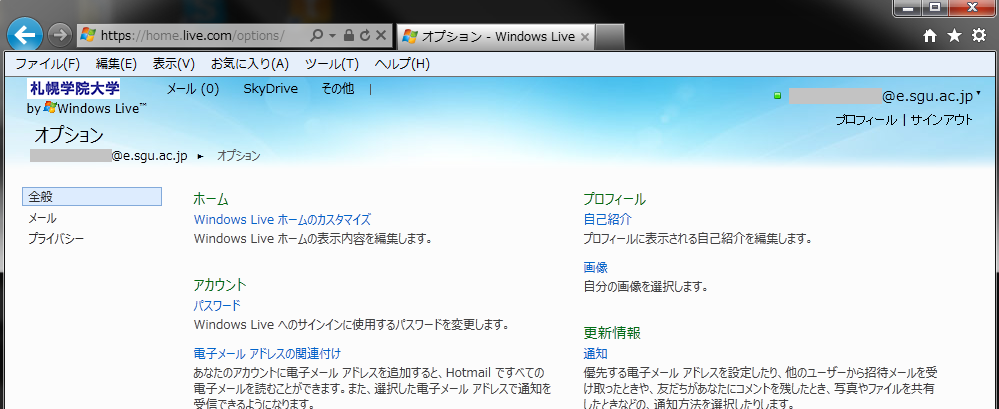
Task: Refresh the page with the reload icon
Action: [364, 36]
